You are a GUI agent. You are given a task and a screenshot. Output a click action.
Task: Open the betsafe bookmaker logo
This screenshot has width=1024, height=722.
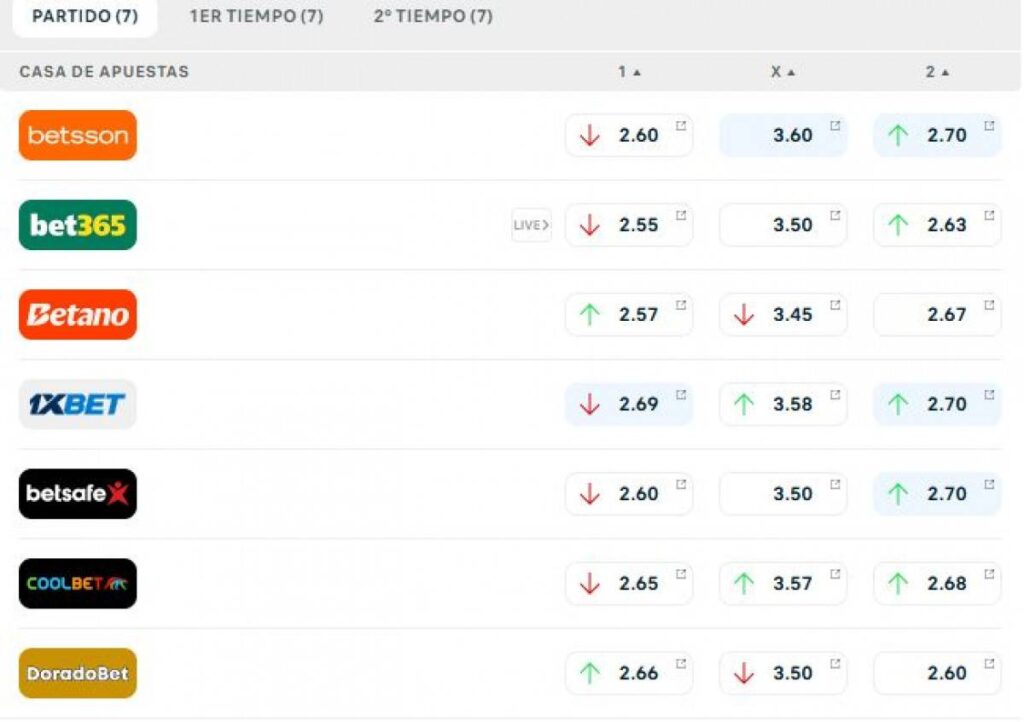click(x=78, y=494)
